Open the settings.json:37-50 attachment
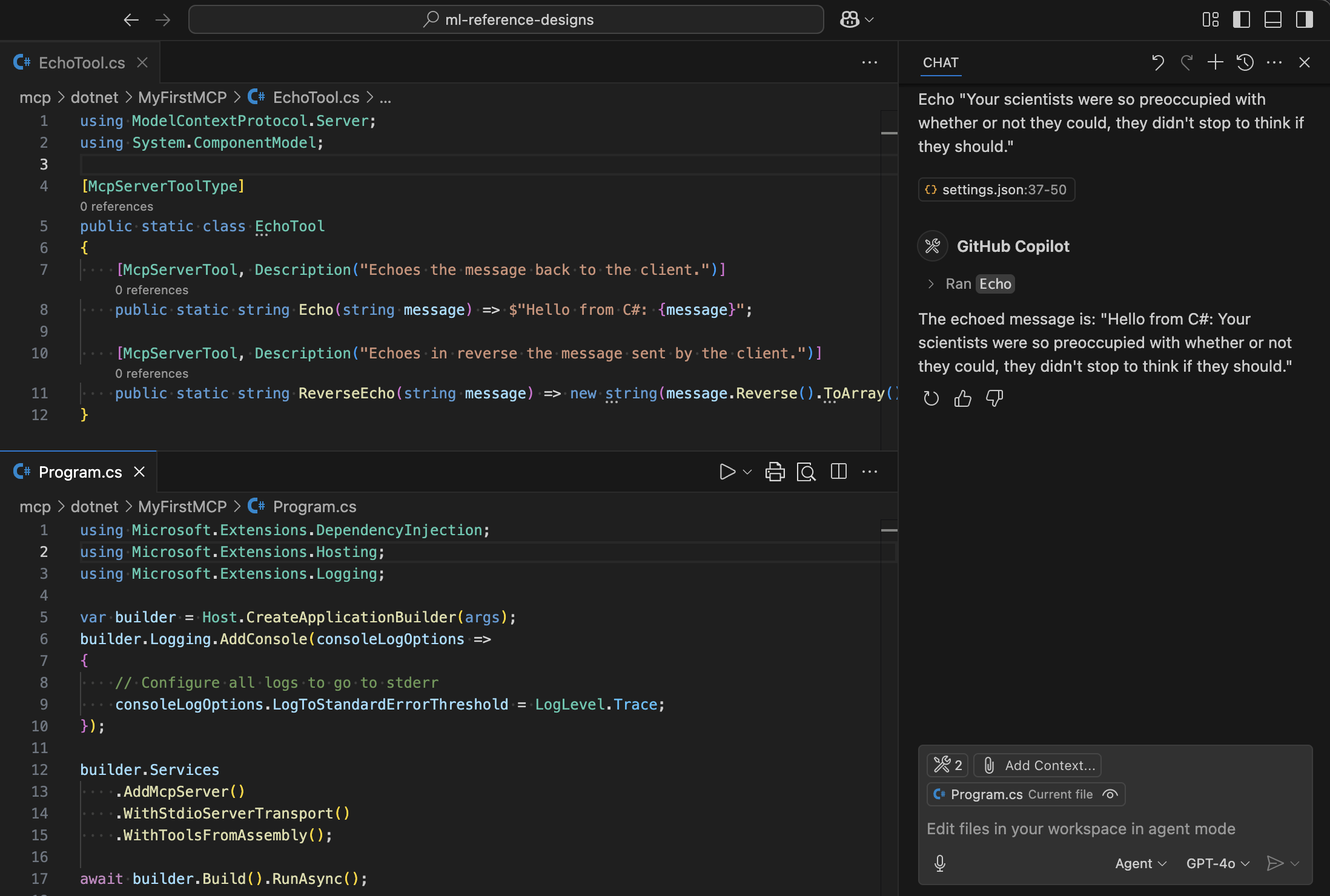Image resolution: width=1330 pixels, height=896 pixels. [x=996, y=189]
